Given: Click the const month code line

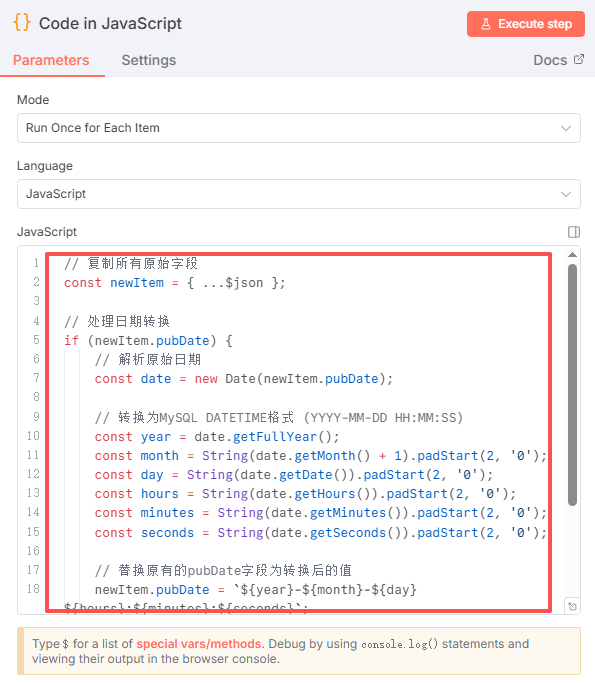Looking at the screenshot, I should pyautogui.click(x=321, y=456).
